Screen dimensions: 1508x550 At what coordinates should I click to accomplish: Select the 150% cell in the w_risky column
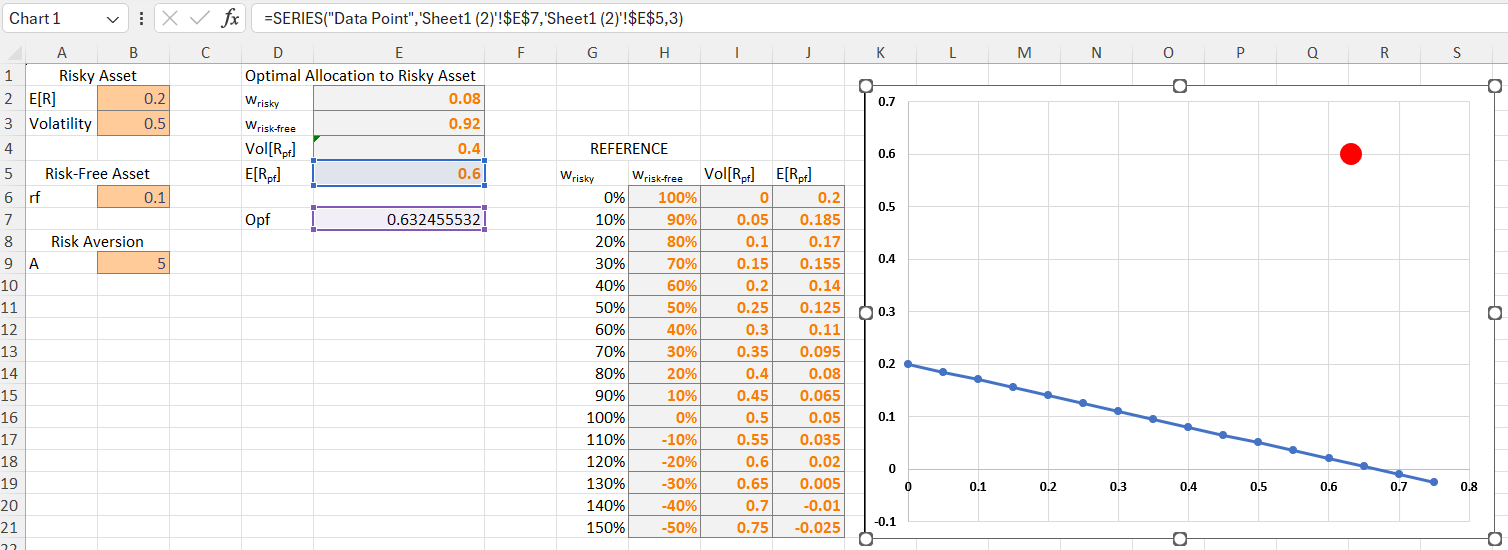(593, 527)
